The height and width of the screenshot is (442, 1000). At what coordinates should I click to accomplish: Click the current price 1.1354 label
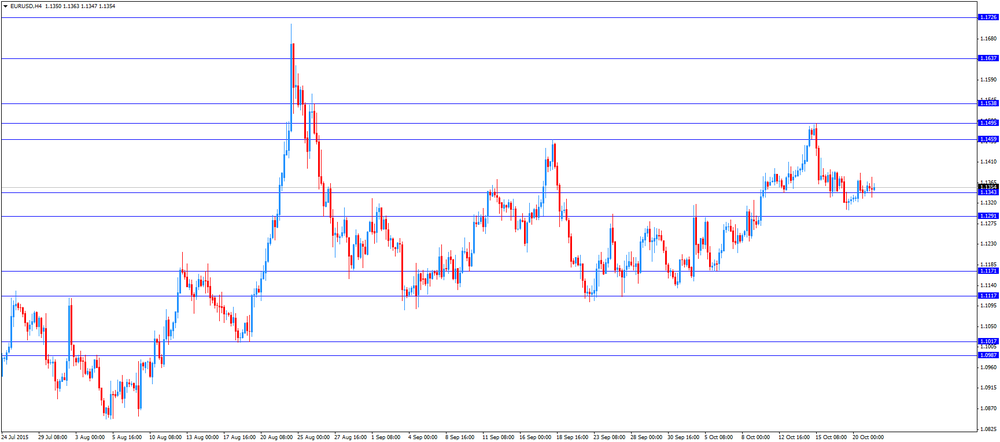pyautogui.click(x=987, y=187)
